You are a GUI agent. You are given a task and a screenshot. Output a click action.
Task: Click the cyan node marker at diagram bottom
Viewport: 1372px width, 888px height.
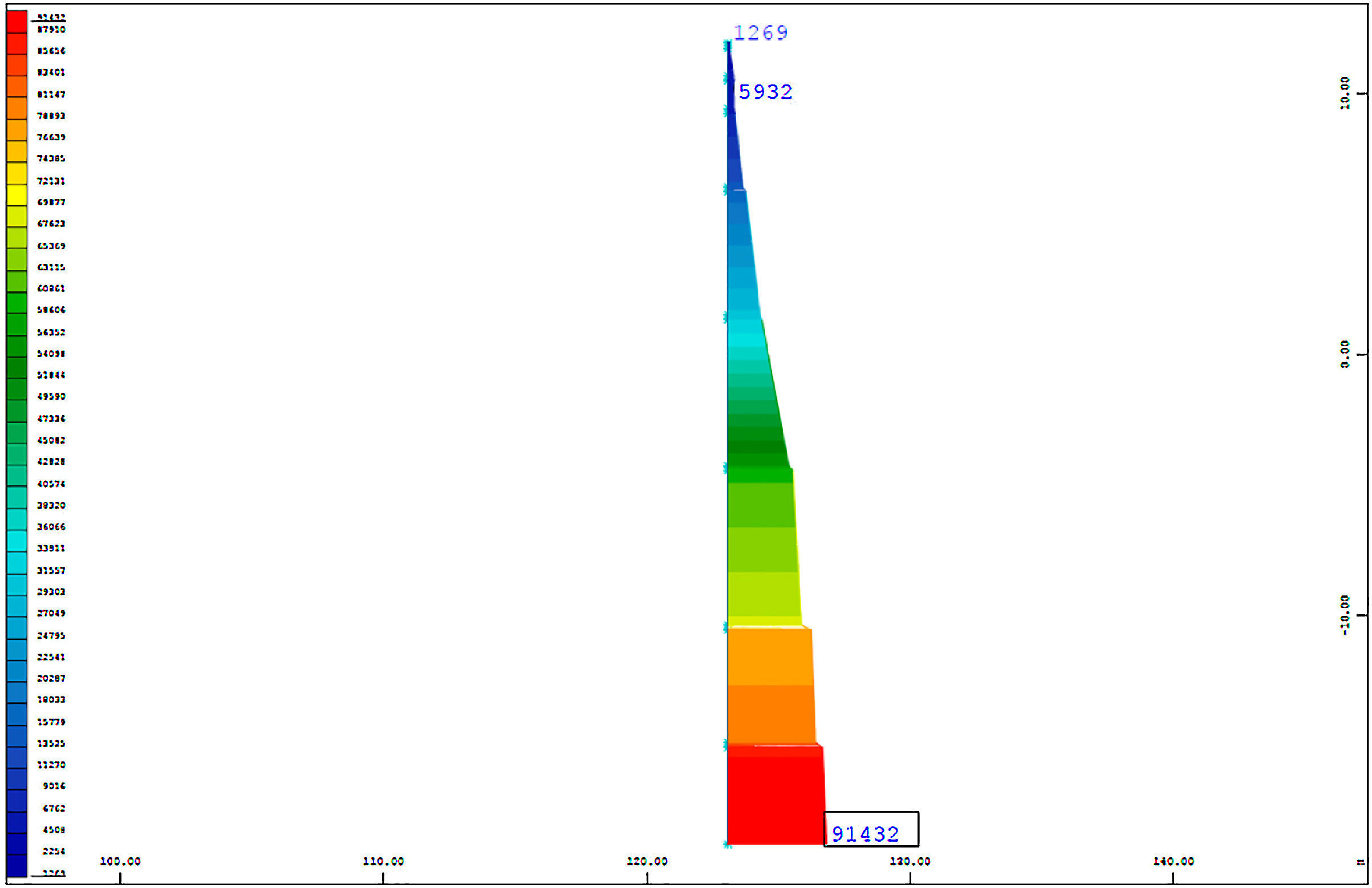[x=728, y=845]
